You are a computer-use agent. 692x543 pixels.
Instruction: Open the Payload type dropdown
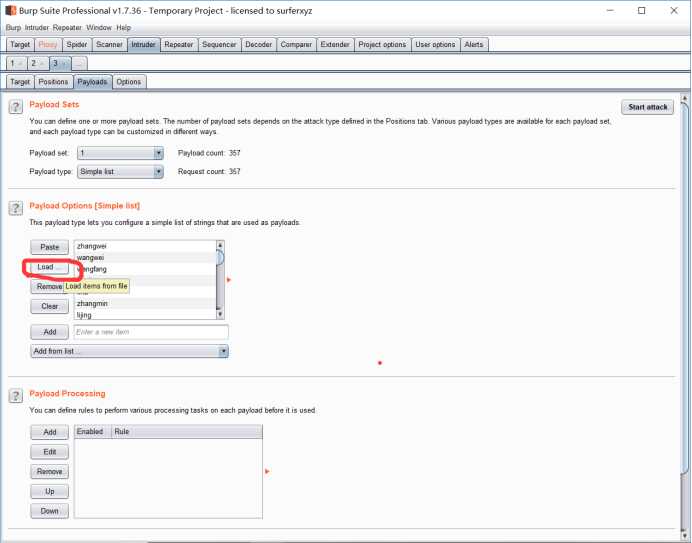tap(120, 172)
